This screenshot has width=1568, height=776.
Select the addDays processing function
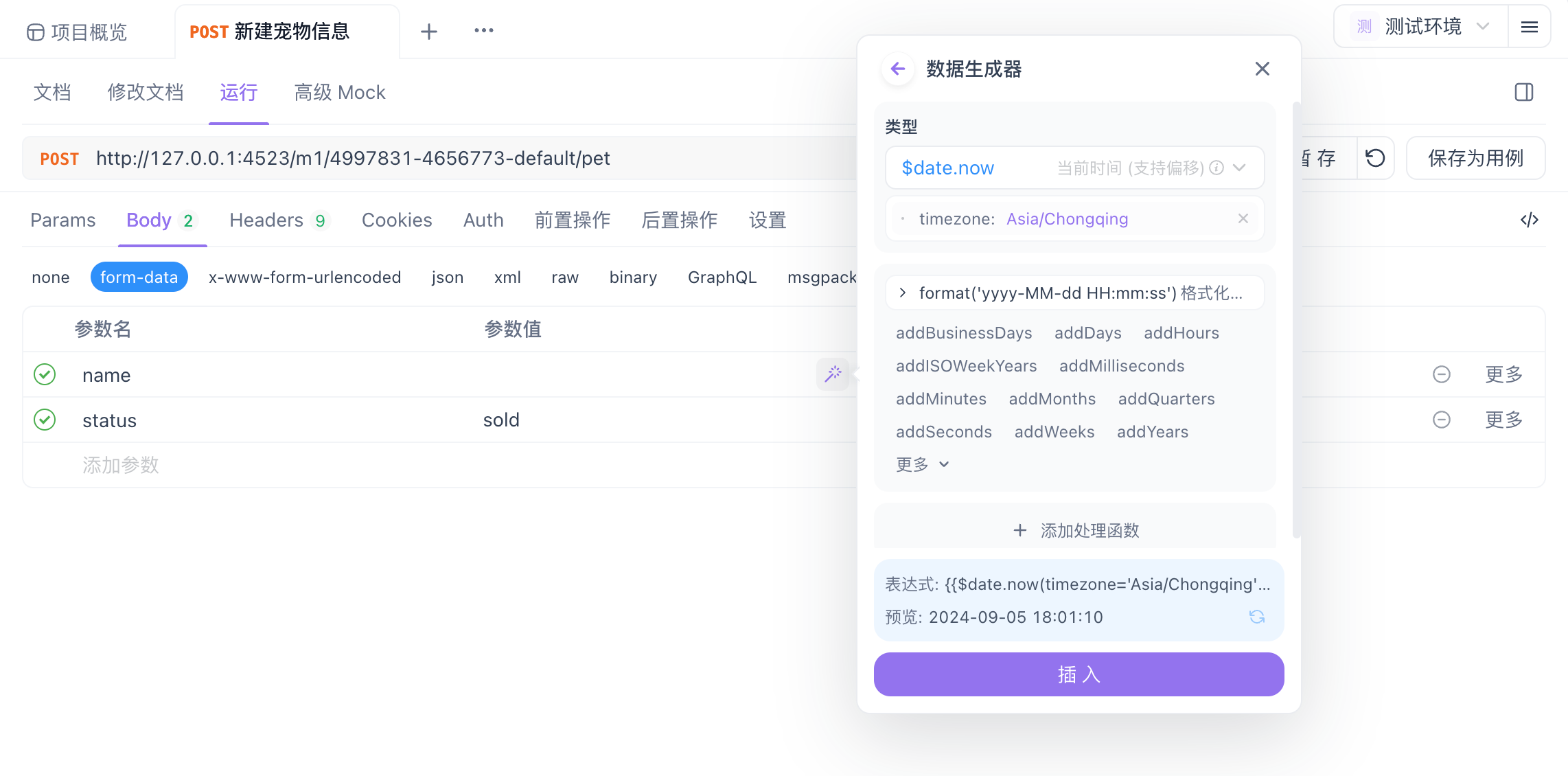[1087, 332]
